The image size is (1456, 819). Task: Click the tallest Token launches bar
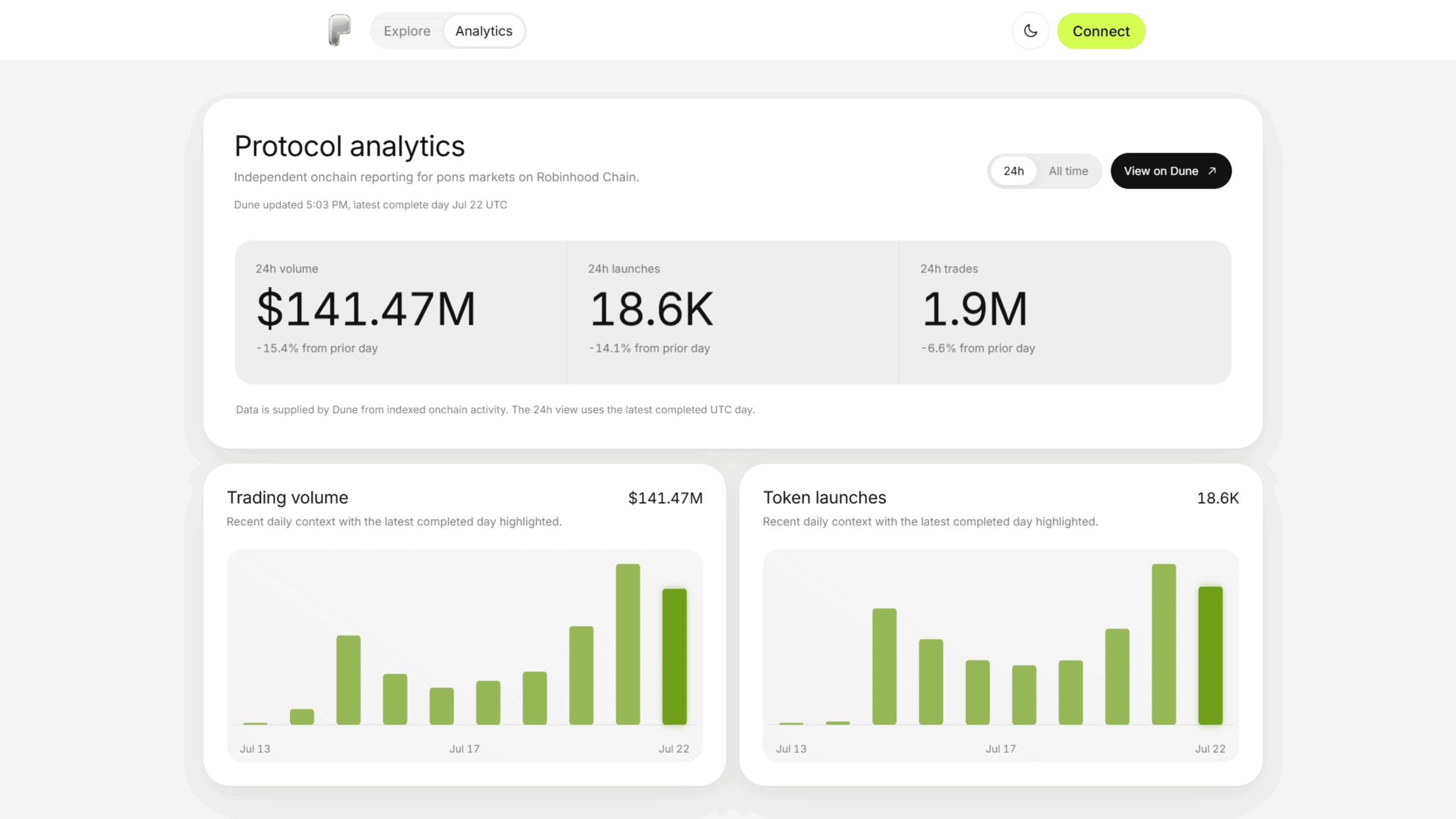click(x=1163, y=644)
